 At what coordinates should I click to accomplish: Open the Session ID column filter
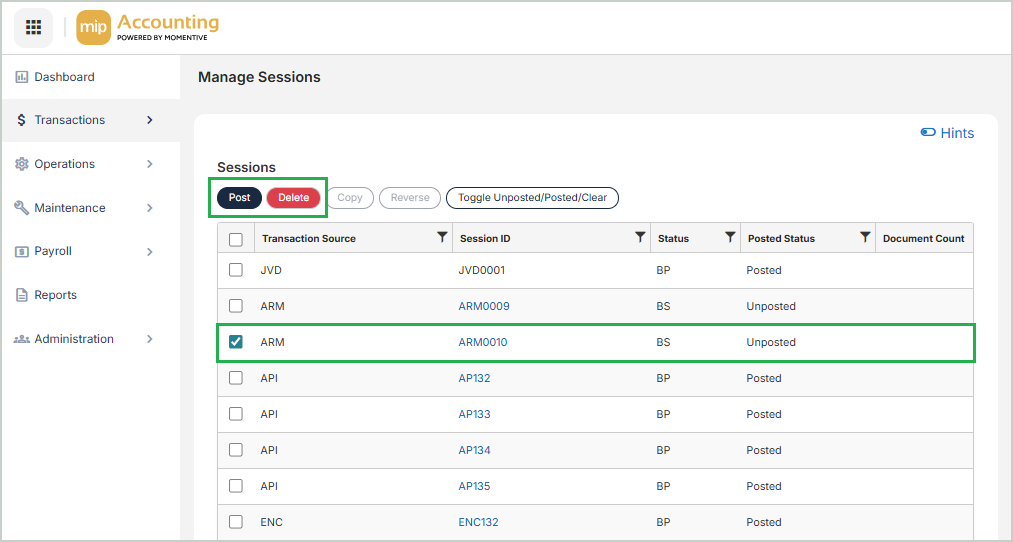click(x=640, y=238)
